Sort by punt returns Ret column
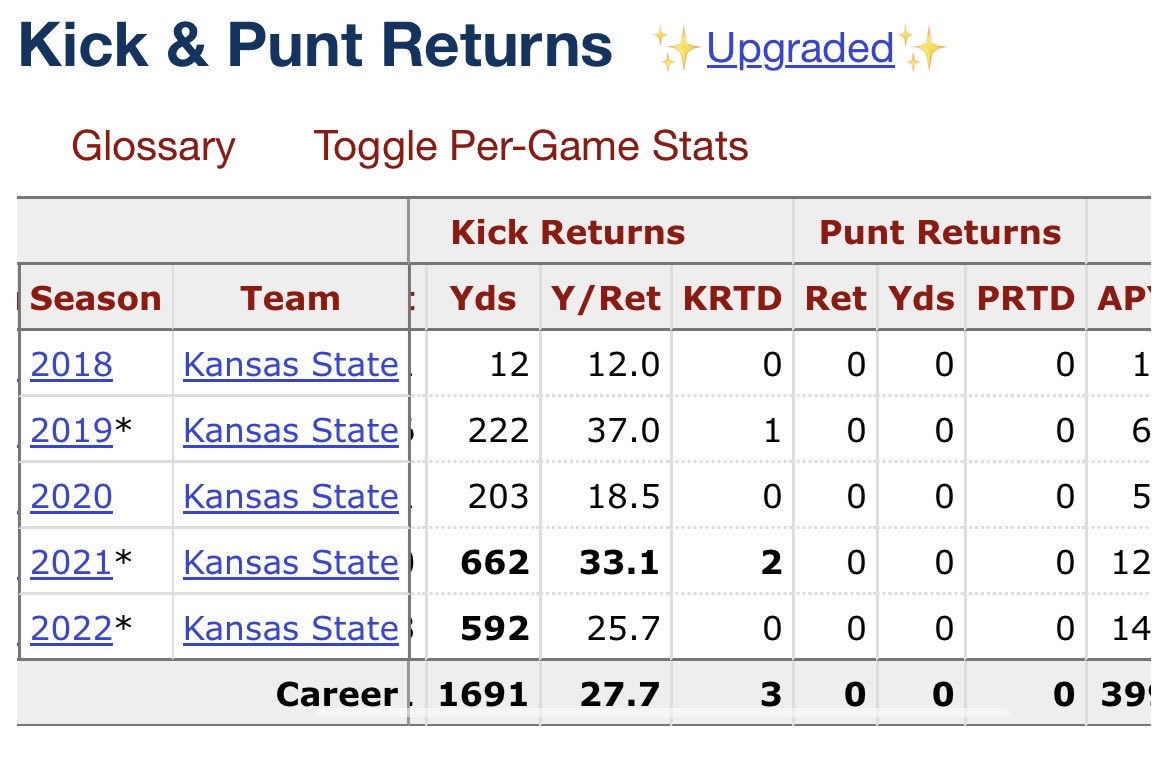Viewport: 1170px width, 759px height. click(x=835, y=298)
